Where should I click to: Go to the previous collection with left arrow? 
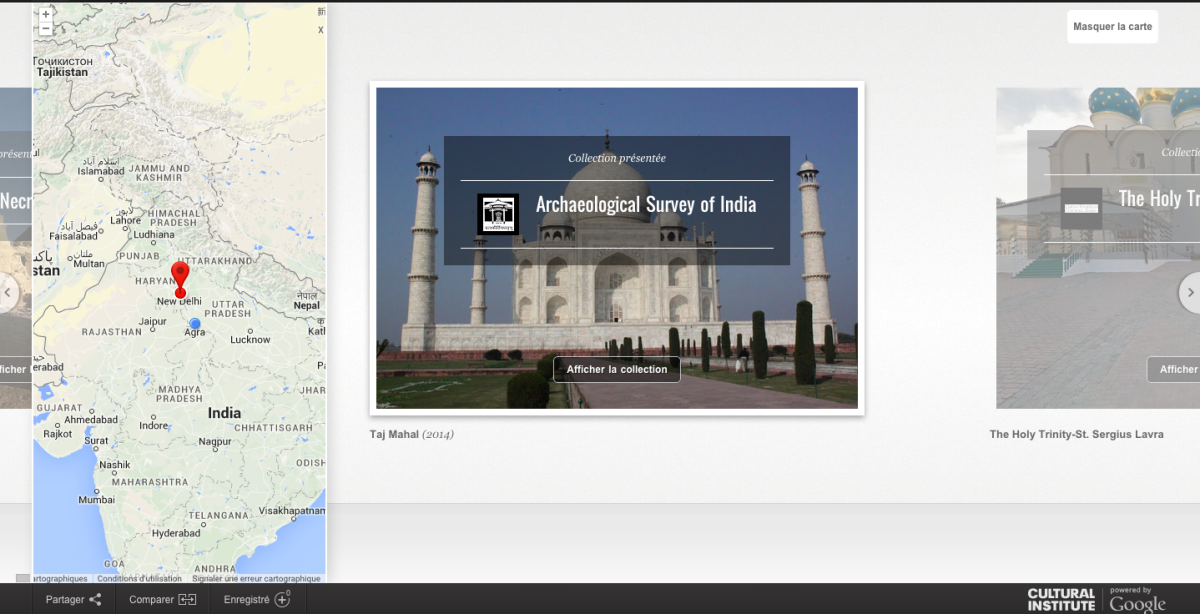point(8,293)
